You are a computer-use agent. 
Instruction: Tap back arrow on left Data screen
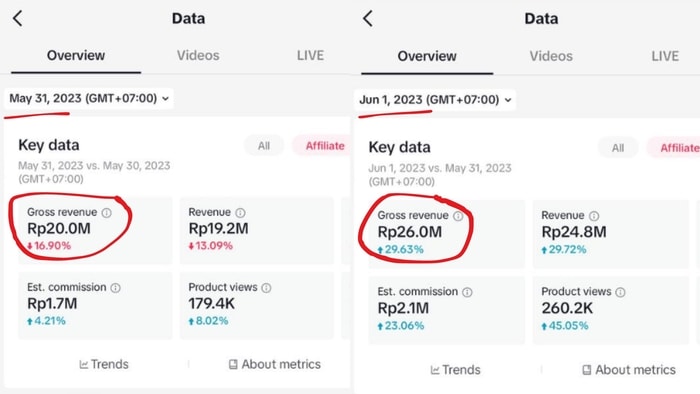pyautogui.click(x=17, y=19)
